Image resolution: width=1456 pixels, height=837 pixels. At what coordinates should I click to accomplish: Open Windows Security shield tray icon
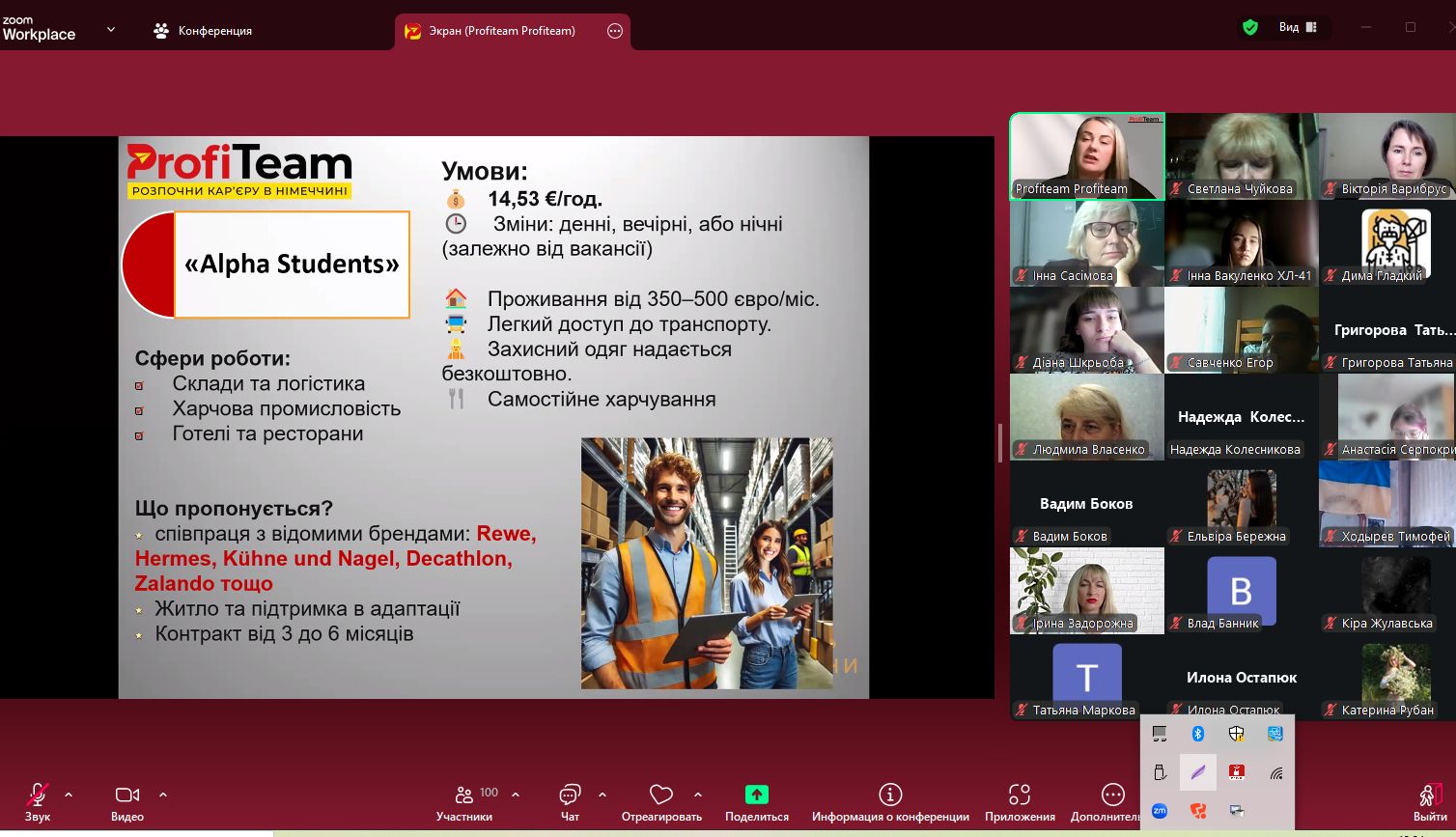click(1237, 734)
